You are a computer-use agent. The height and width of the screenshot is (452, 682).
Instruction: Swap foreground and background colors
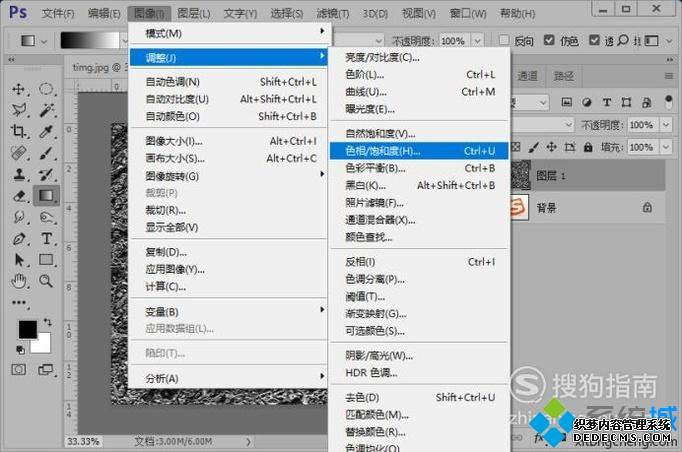47,322
